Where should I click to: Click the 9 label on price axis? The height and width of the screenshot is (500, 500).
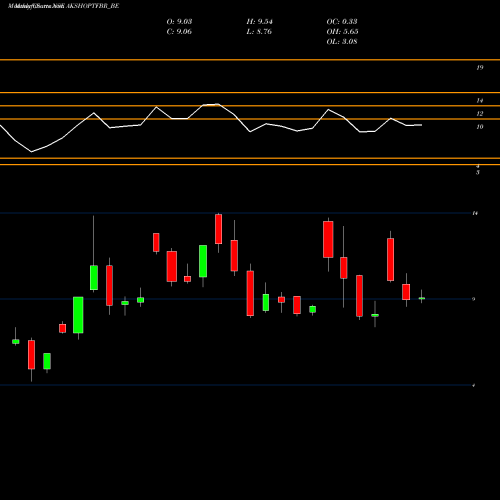point(474,299)
